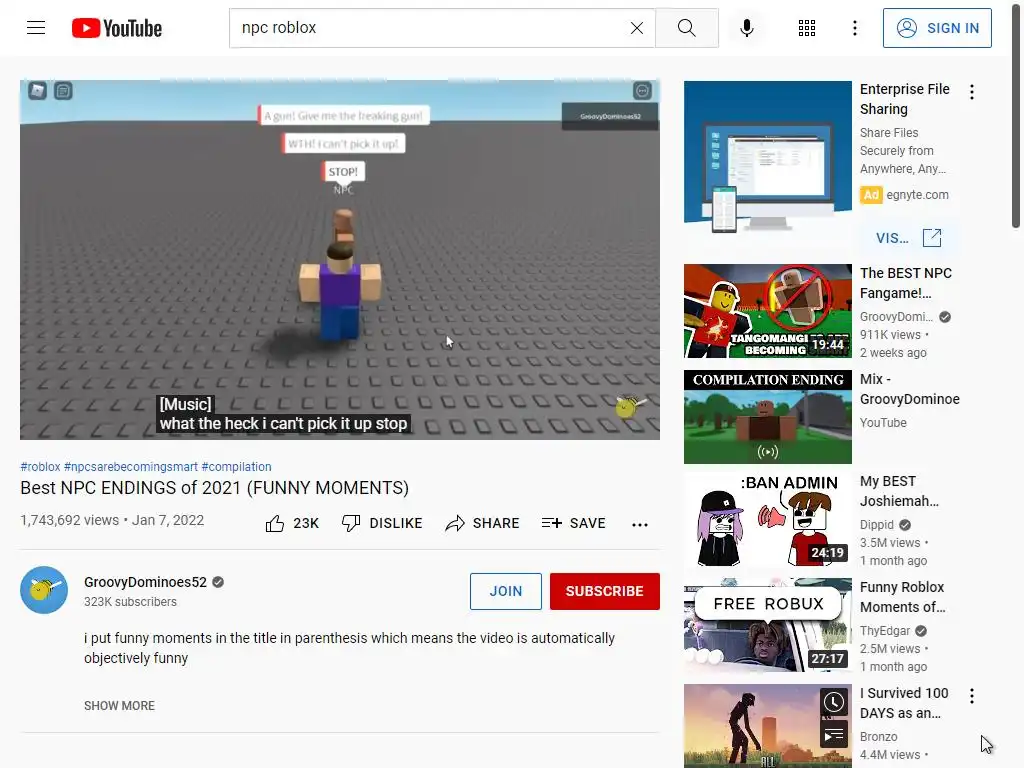Add Bronzo video to queue icon
The image size is (1024, 768).
pyautogui.click(x=834, y=735)
